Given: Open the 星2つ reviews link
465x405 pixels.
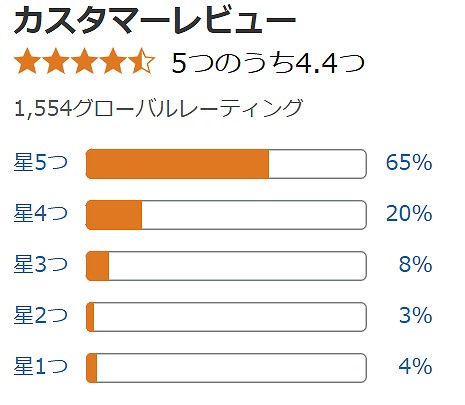Looking at the screenshot, I should pyautogui.click(x=41, y=316).
